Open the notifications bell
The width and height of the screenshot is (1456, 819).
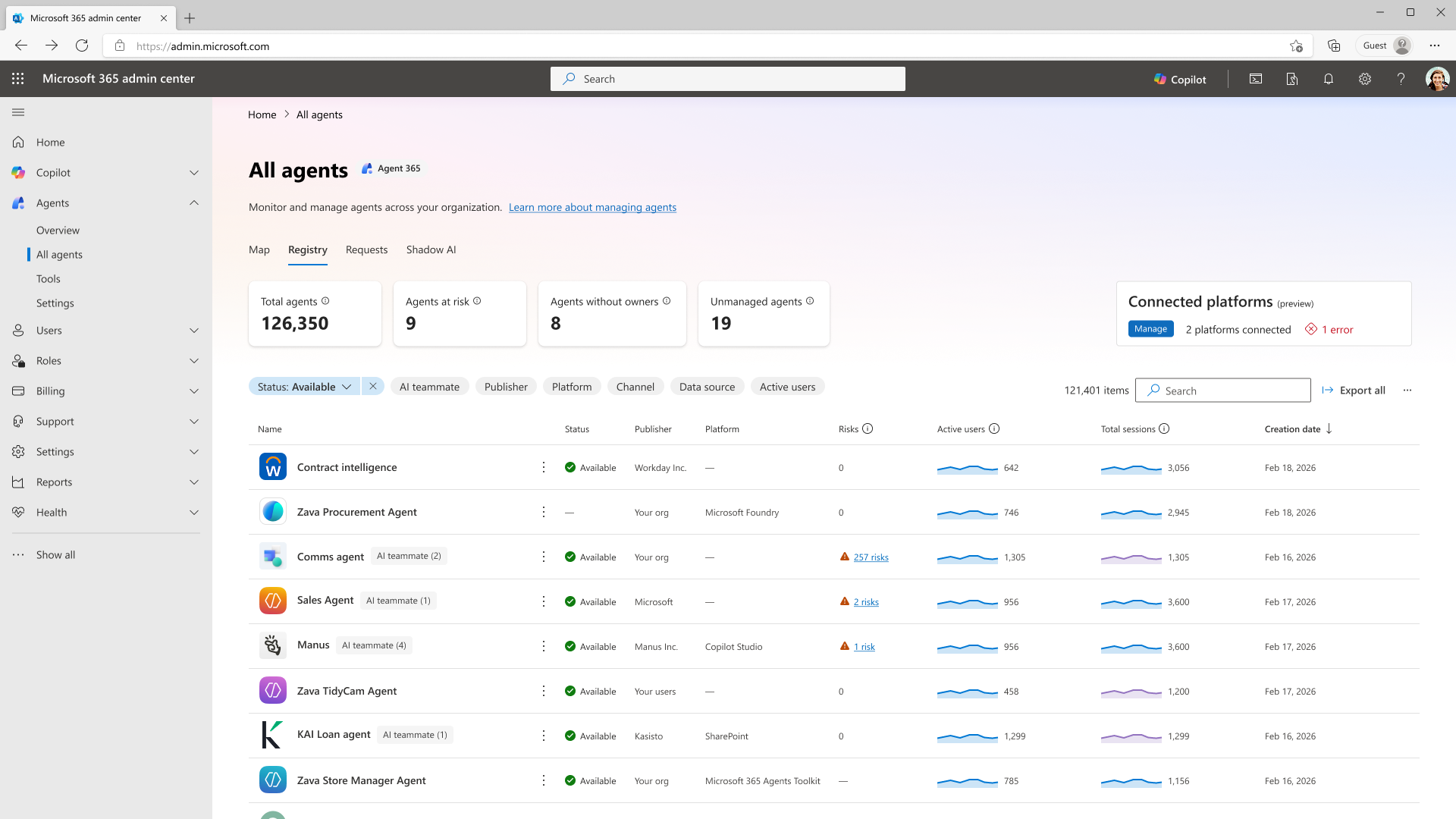[x=1329, y=79]
